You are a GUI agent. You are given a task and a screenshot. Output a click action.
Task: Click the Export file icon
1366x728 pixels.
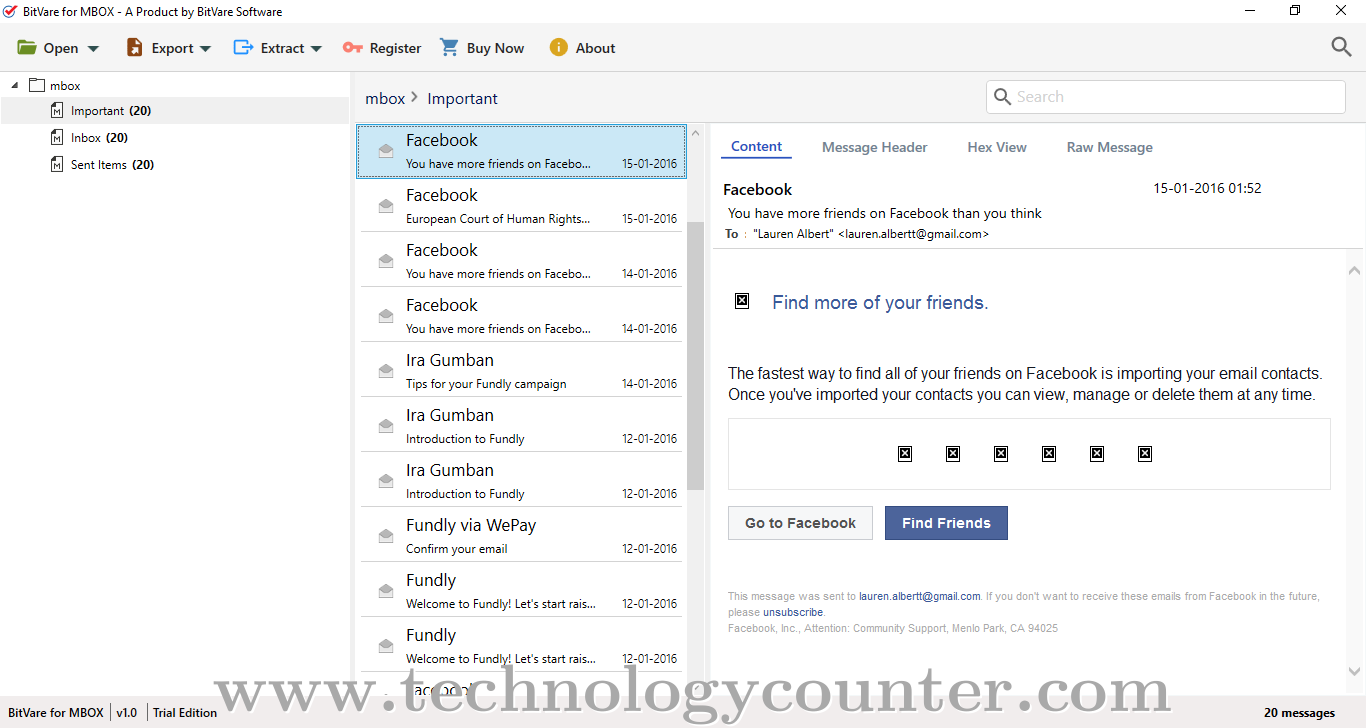tap(134, 47)
